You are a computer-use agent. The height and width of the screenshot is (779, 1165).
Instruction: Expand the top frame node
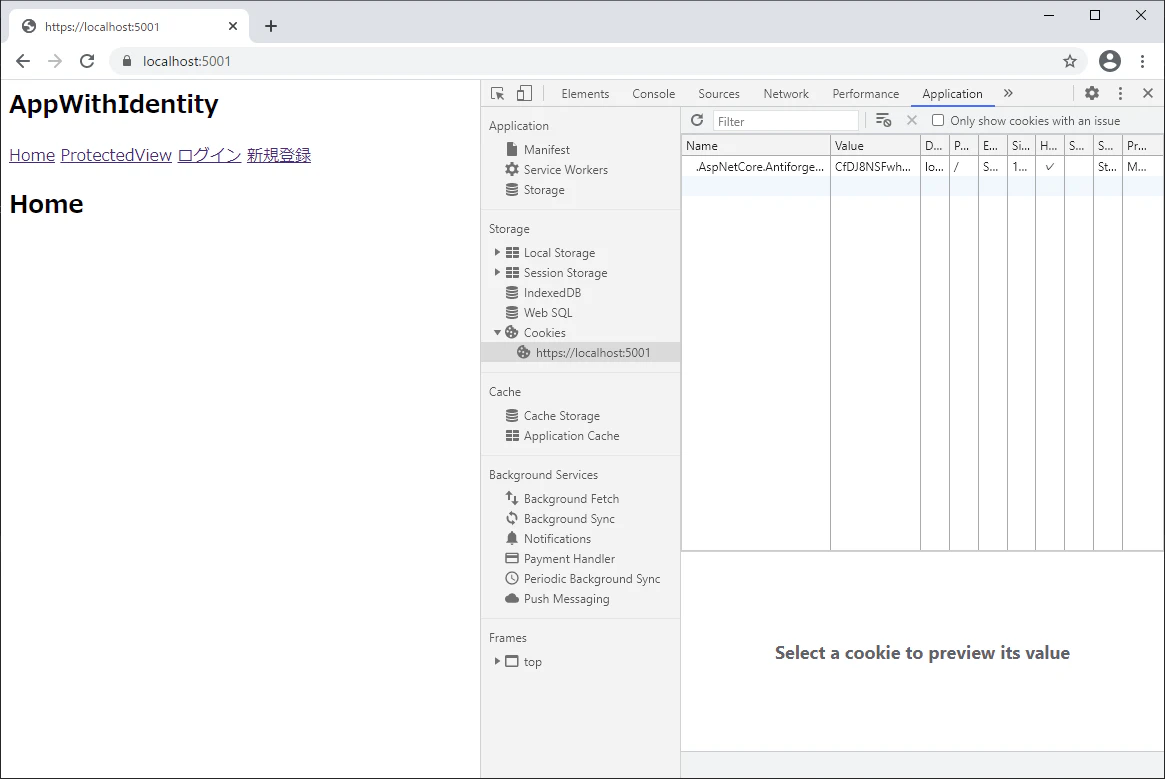tap(497, 661)
